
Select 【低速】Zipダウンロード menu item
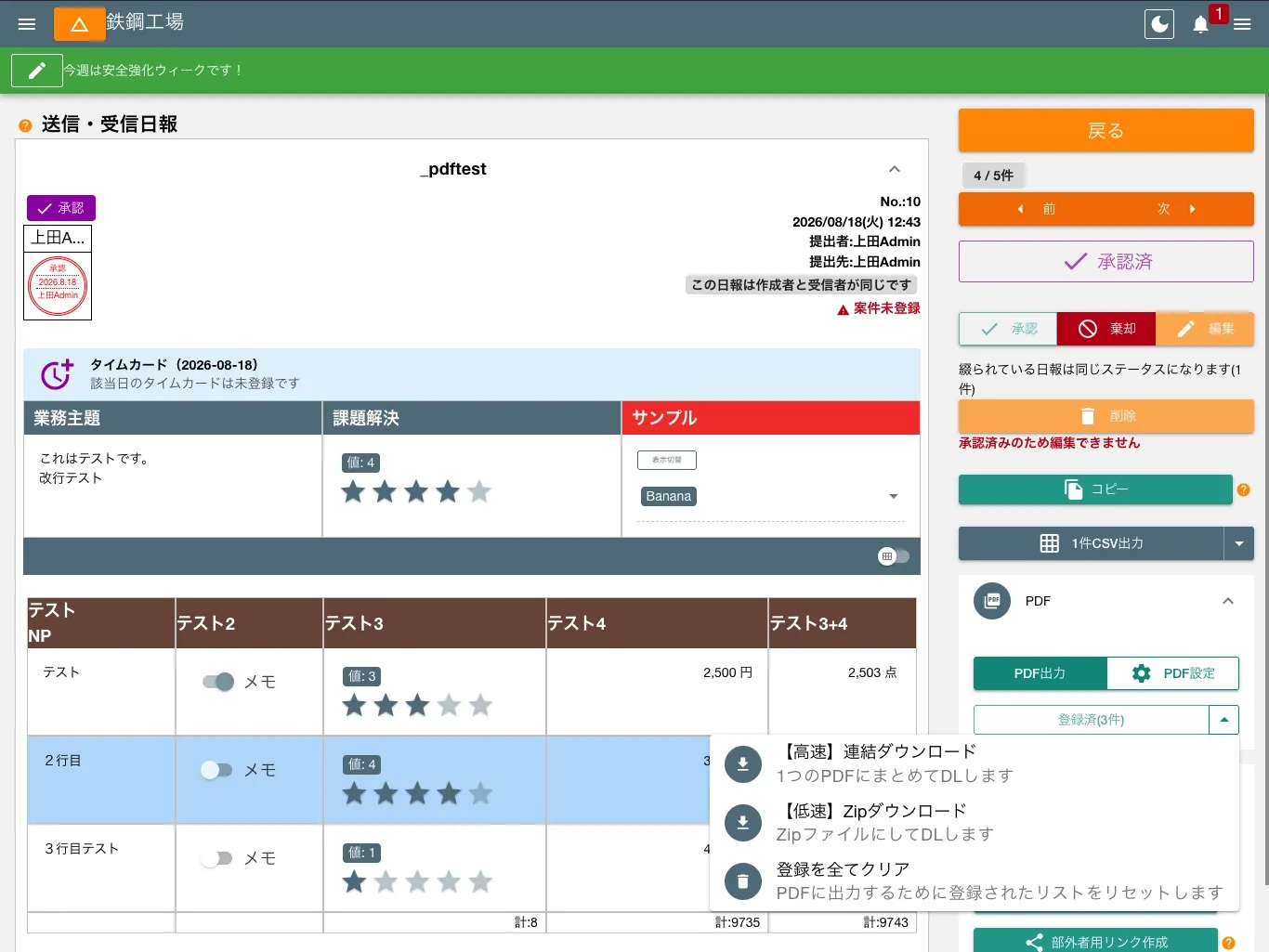(975, 822)
